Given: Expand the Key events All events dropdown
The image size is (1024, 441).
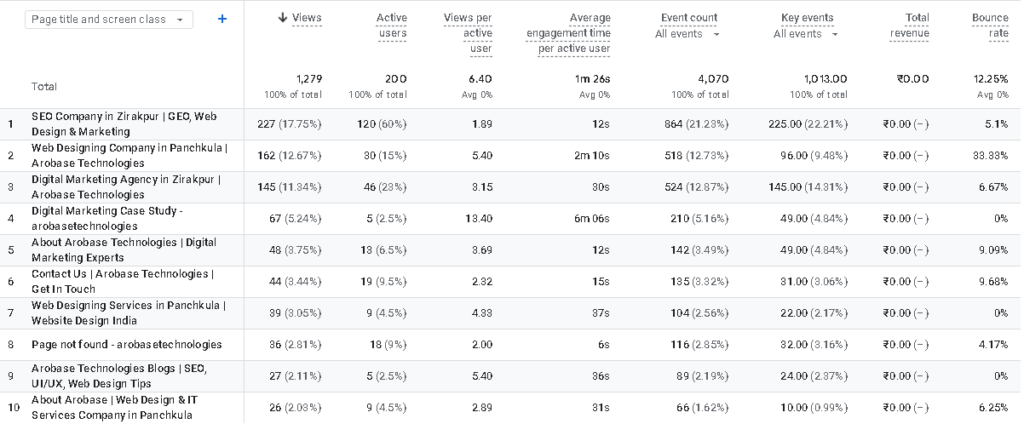Looking at the screenshot, I should coord(806,34).
